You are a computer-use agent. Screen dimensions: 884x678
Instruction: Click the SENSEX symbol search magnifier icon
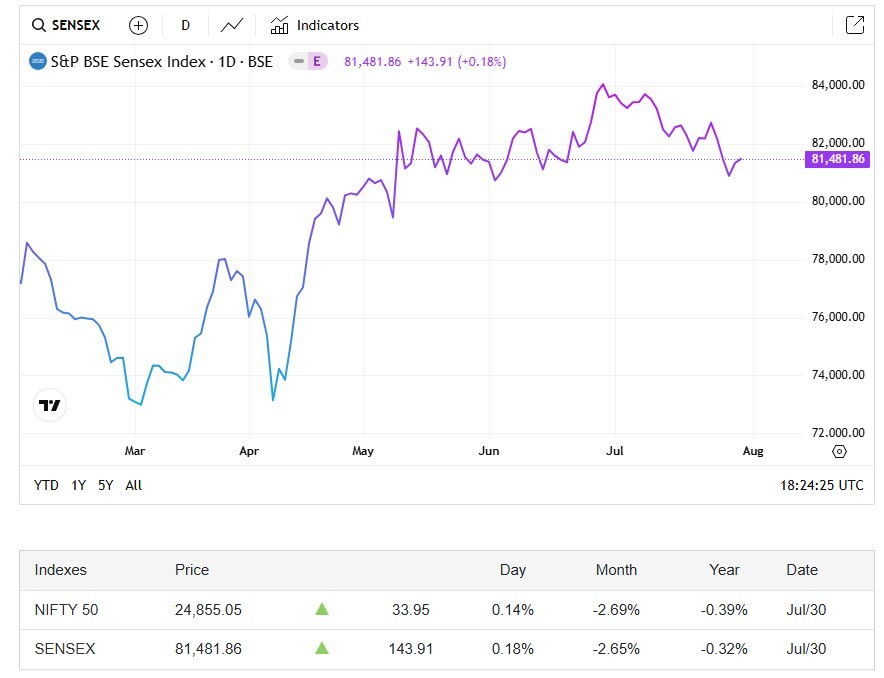tap(39, 25)
